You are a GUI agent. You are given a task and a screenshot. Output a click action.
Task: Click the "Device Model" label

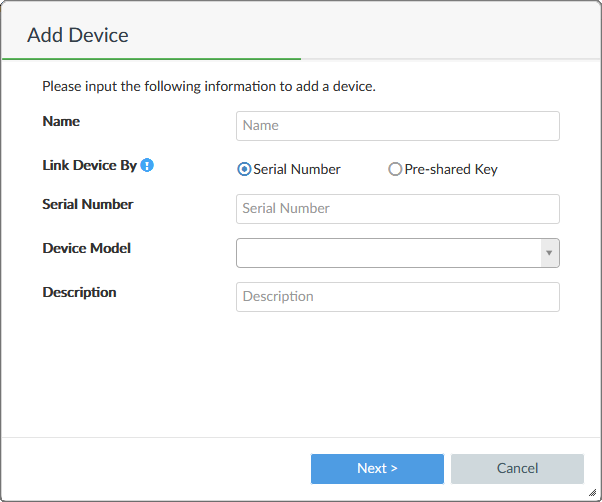(x=86, y=248)
